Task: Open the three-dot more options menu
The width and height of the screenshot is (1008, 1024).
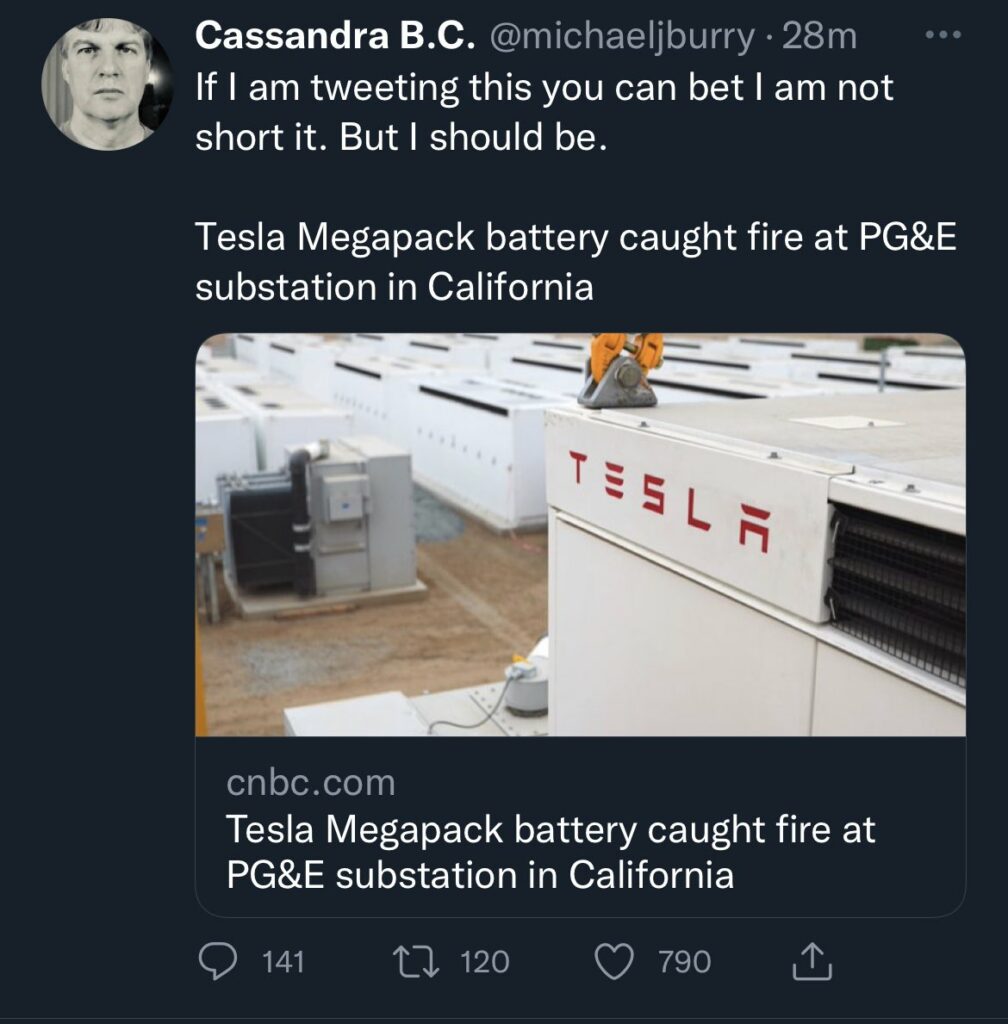Action: 943,36
